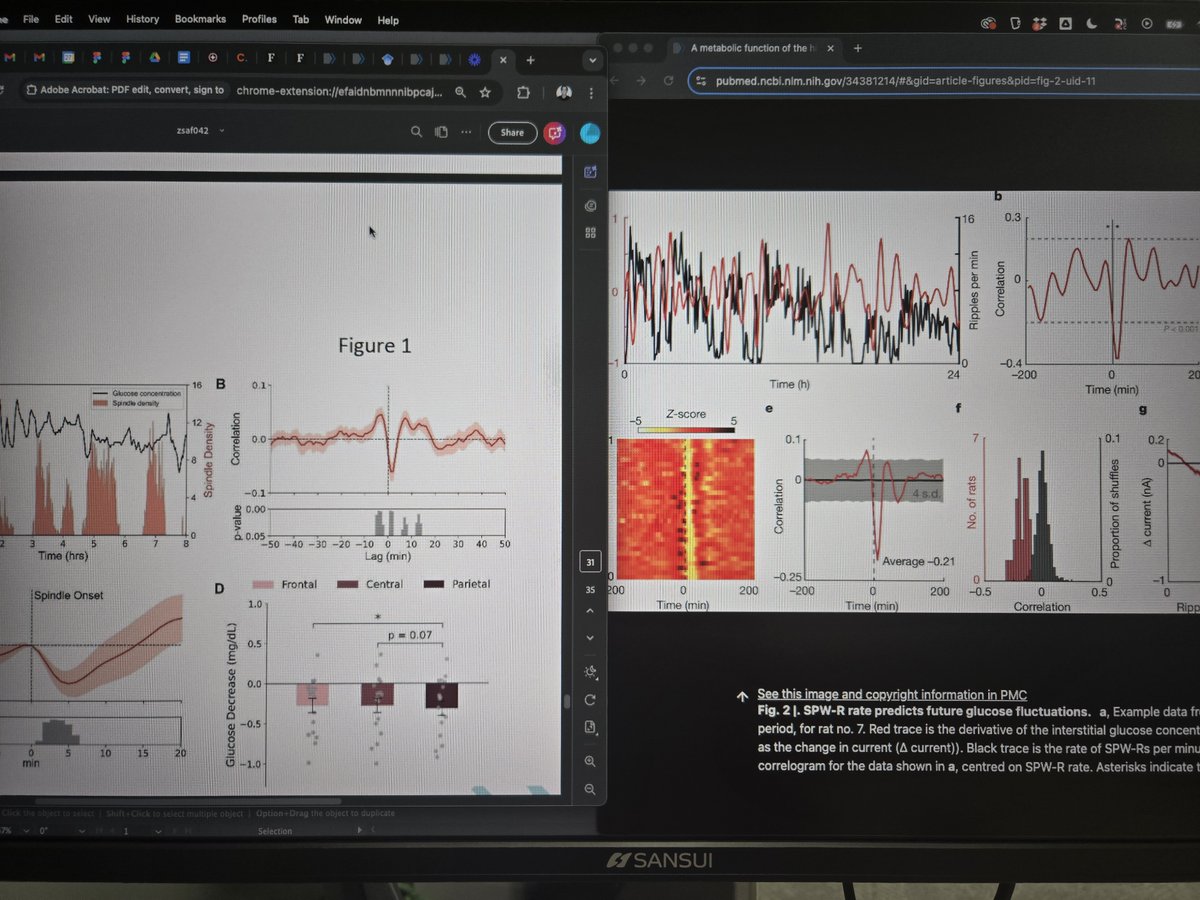
Task: Click the zoom magnifier in address bar
Action: (x=460, y=92)
